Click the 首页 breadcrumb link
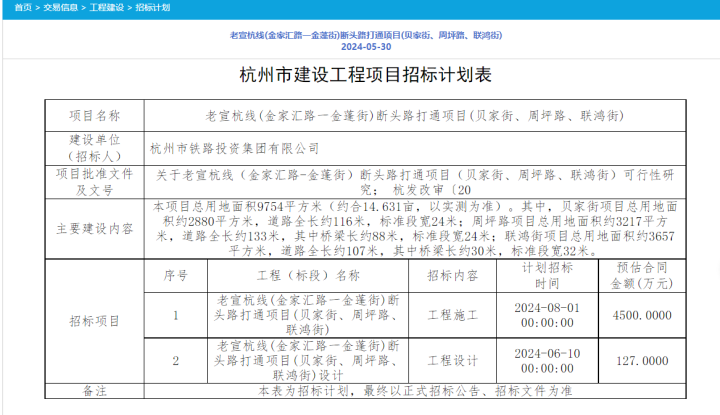The width and height of the screenshot is (720, 415). [x=14, y=7]
